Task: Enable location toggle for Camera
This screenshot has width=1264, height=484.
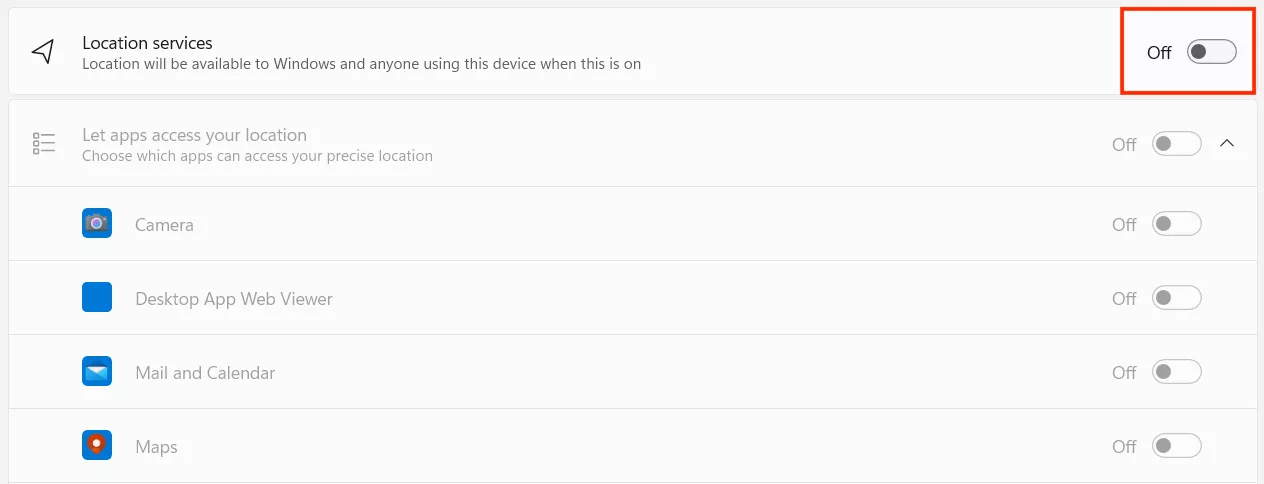Action: tap(1176, 224)
